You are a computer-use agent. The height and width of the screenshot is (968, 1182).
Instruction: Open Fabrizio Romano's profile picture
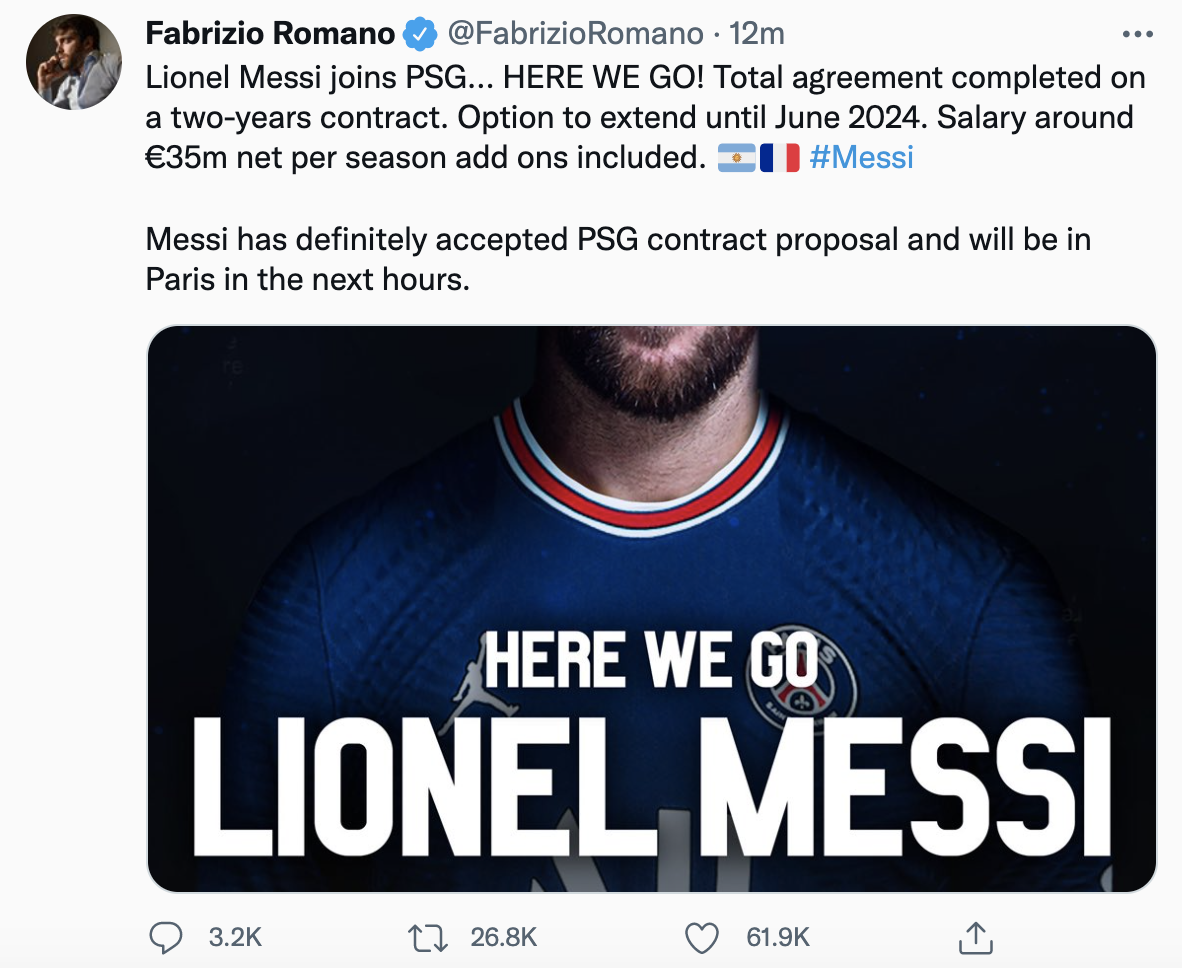click(74, 62)
